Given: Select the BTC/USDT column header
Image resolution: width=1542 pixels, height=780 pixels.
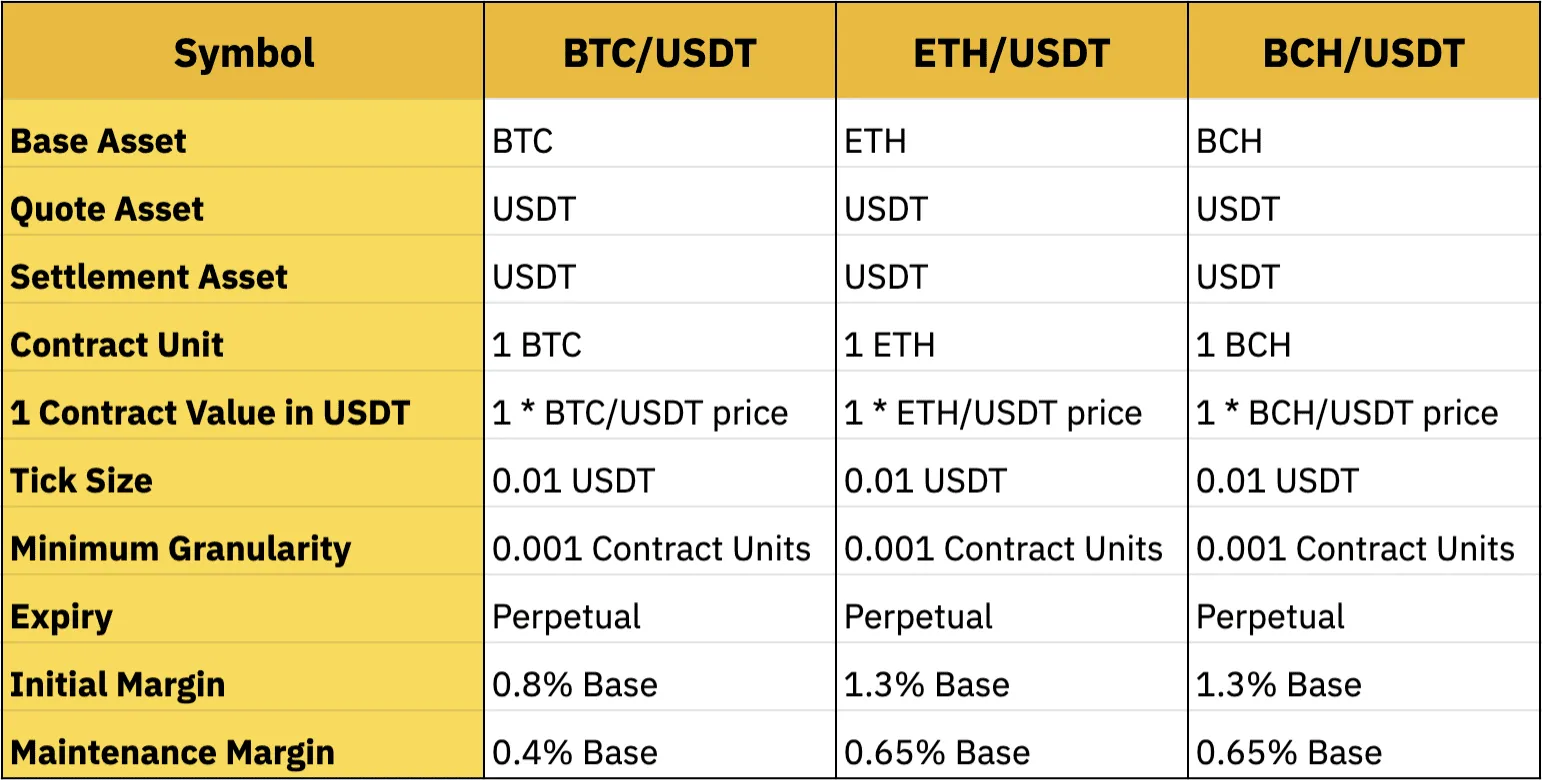Looking at the screenshot, I should click(x=660, y=53).
